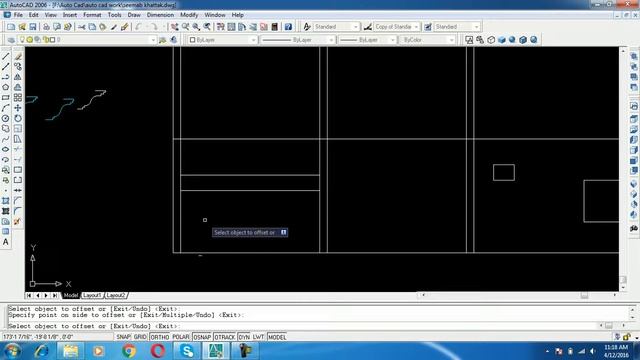Toggle GRID display in status bar
The width and height of the screenshot is (640, 360).
[x=140, y=337]
